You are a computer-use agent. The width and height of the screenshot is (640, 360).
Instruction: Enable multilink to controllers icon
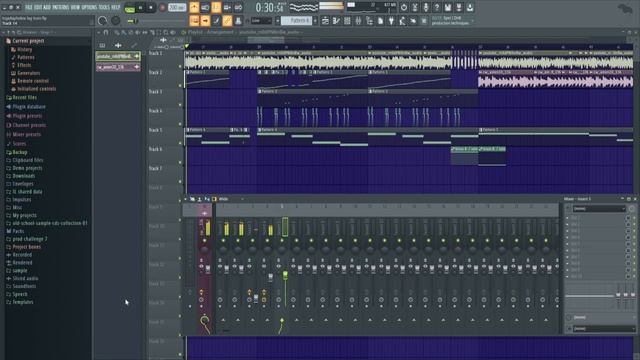tap(238, 21)
